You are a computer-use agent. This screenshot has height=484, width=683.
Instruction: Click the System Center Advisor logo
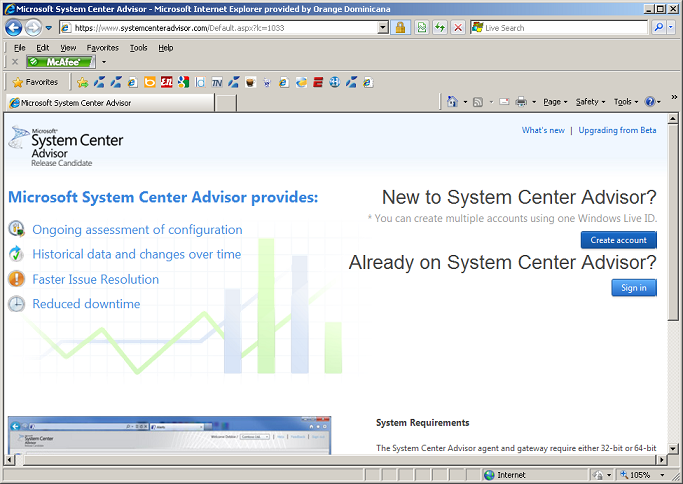(66, 146)
